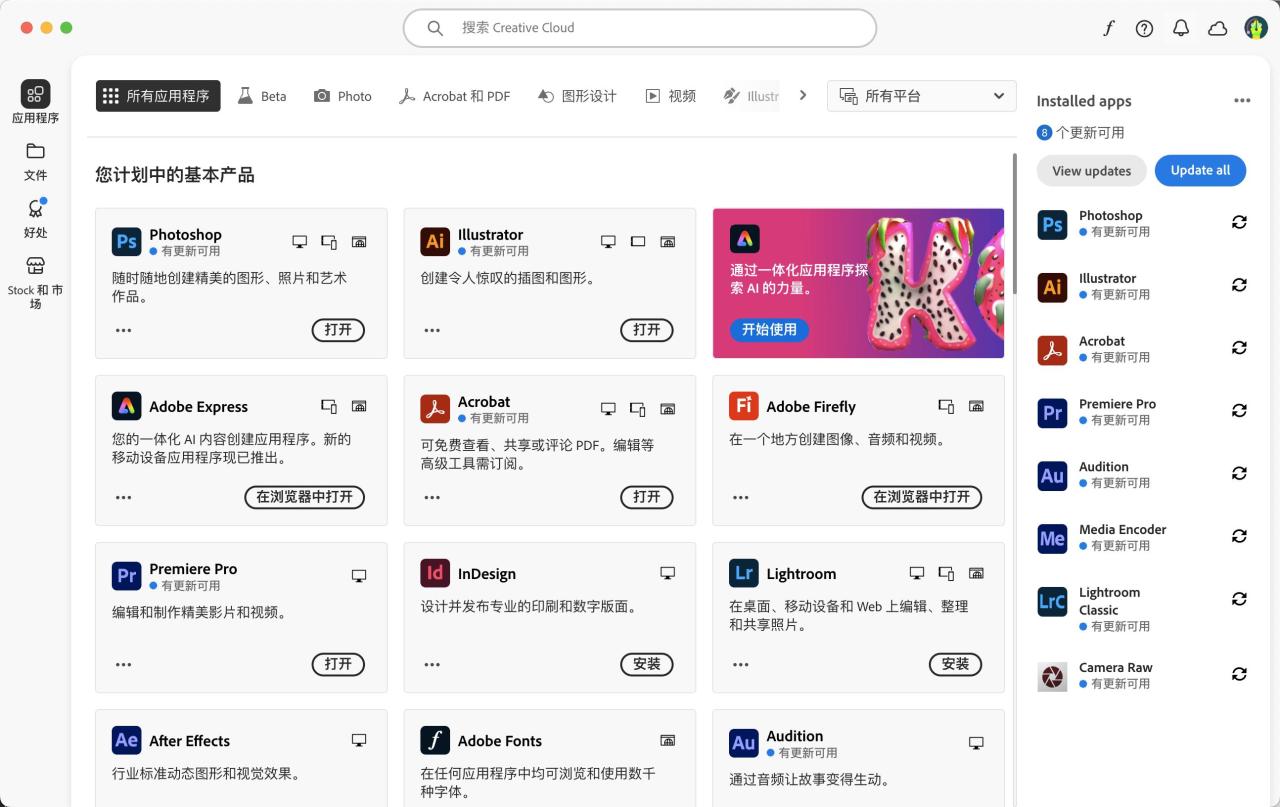This screenshot has height=807, width=1280.
Task: Click the Search Creative Cloud field
Action: [640, 28]
